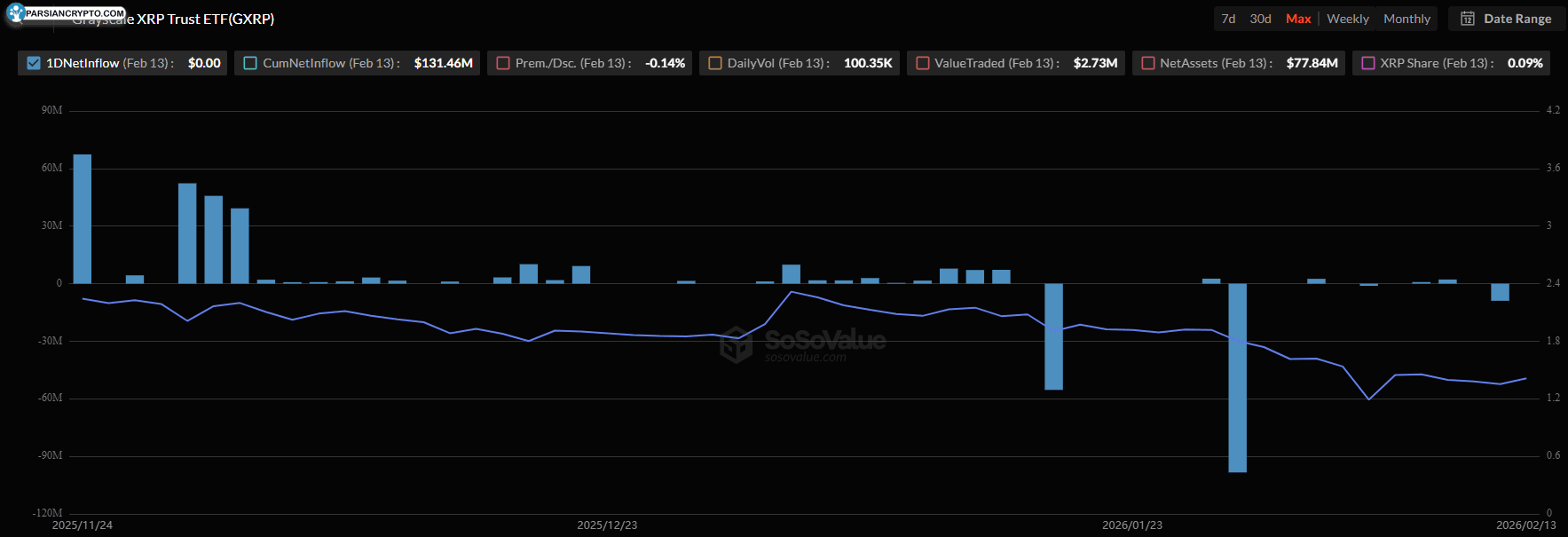Click the 4.2 right axis label
This screenshot has height=537, width=1568.
pyautogui.click(x=1553, y=110)
